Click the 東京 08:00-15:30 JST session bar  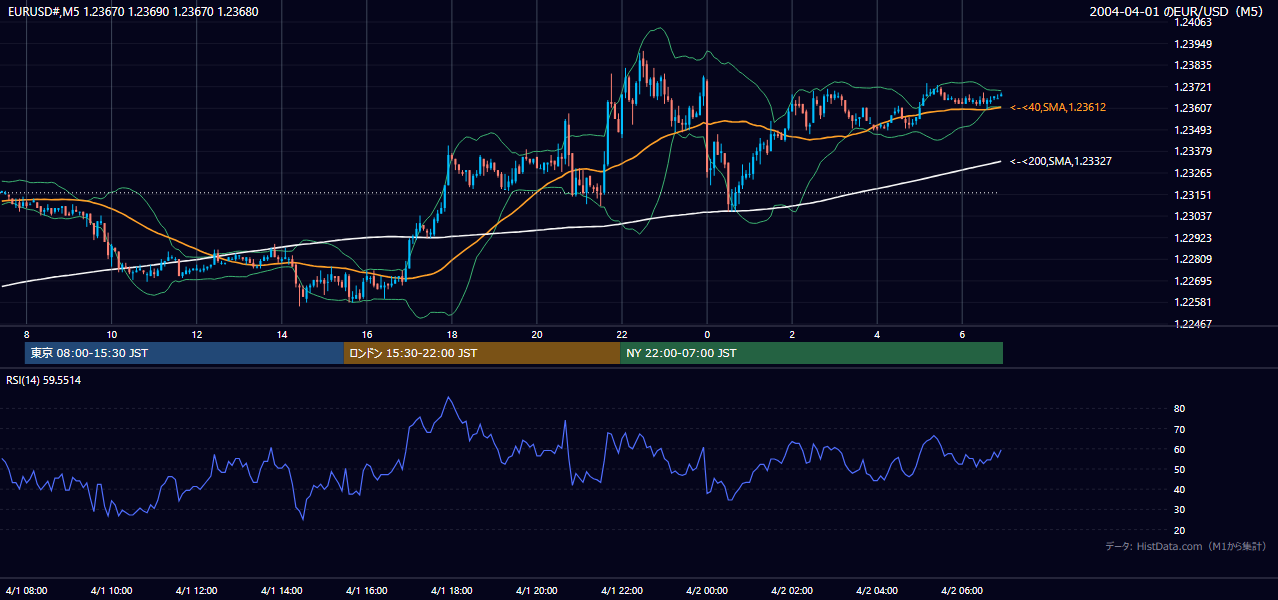[184, 353]
